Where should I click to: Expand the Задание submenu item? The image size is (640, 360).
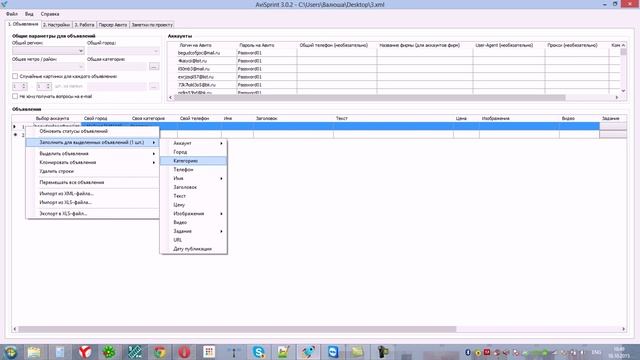tap(193, 231)
